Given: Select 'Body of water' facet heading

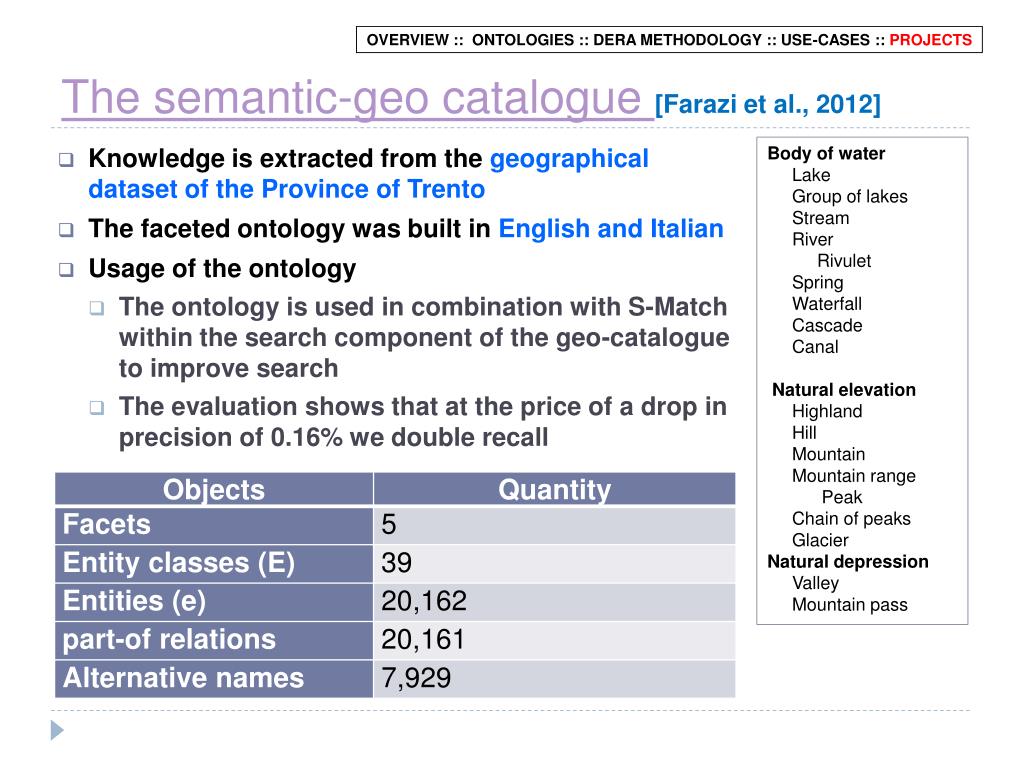Looking at the screenshot, I should click(826, 153).
